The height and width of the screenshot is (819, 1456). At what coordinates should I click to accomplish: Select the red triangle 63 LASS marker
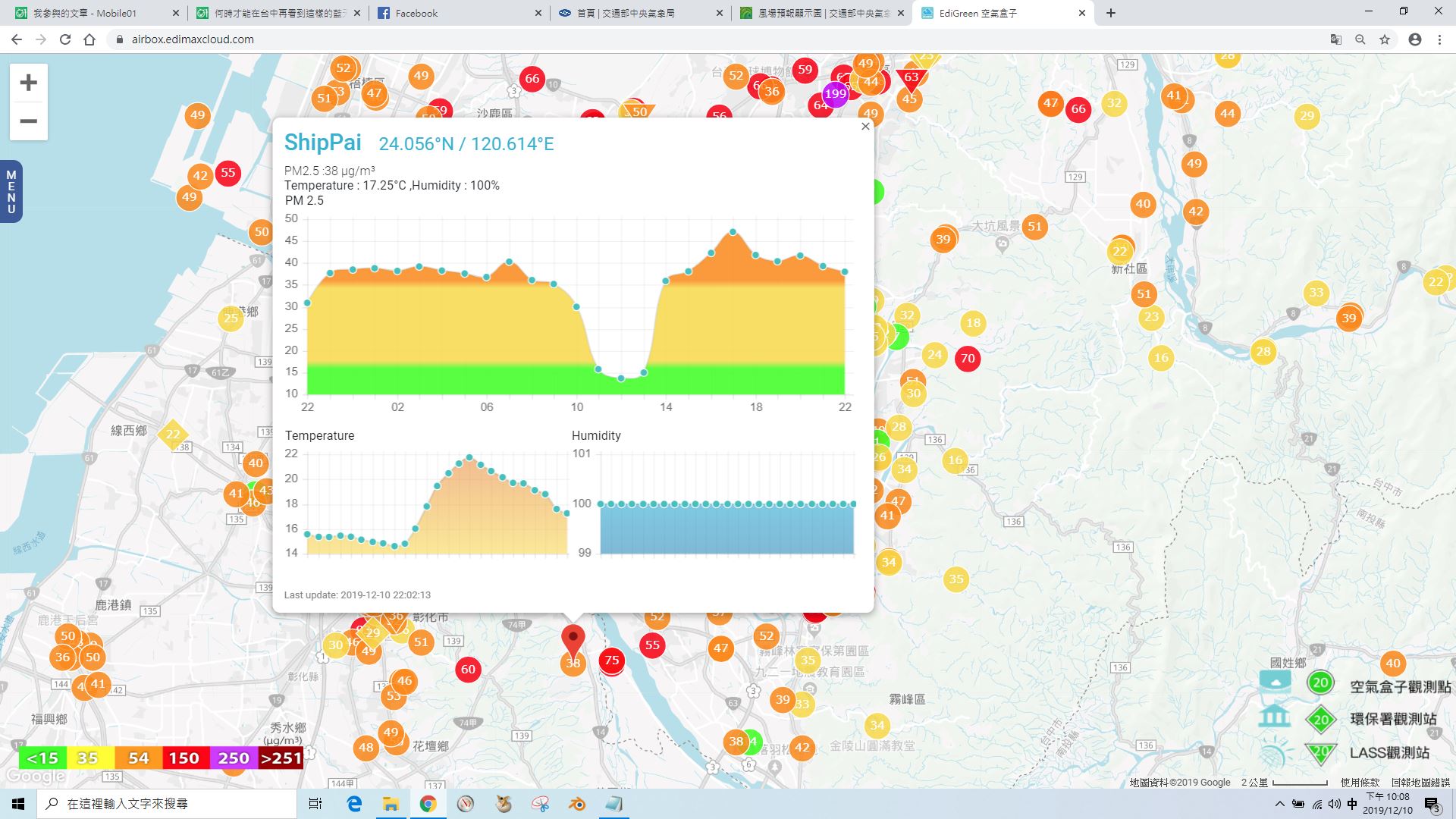(911, 79)
